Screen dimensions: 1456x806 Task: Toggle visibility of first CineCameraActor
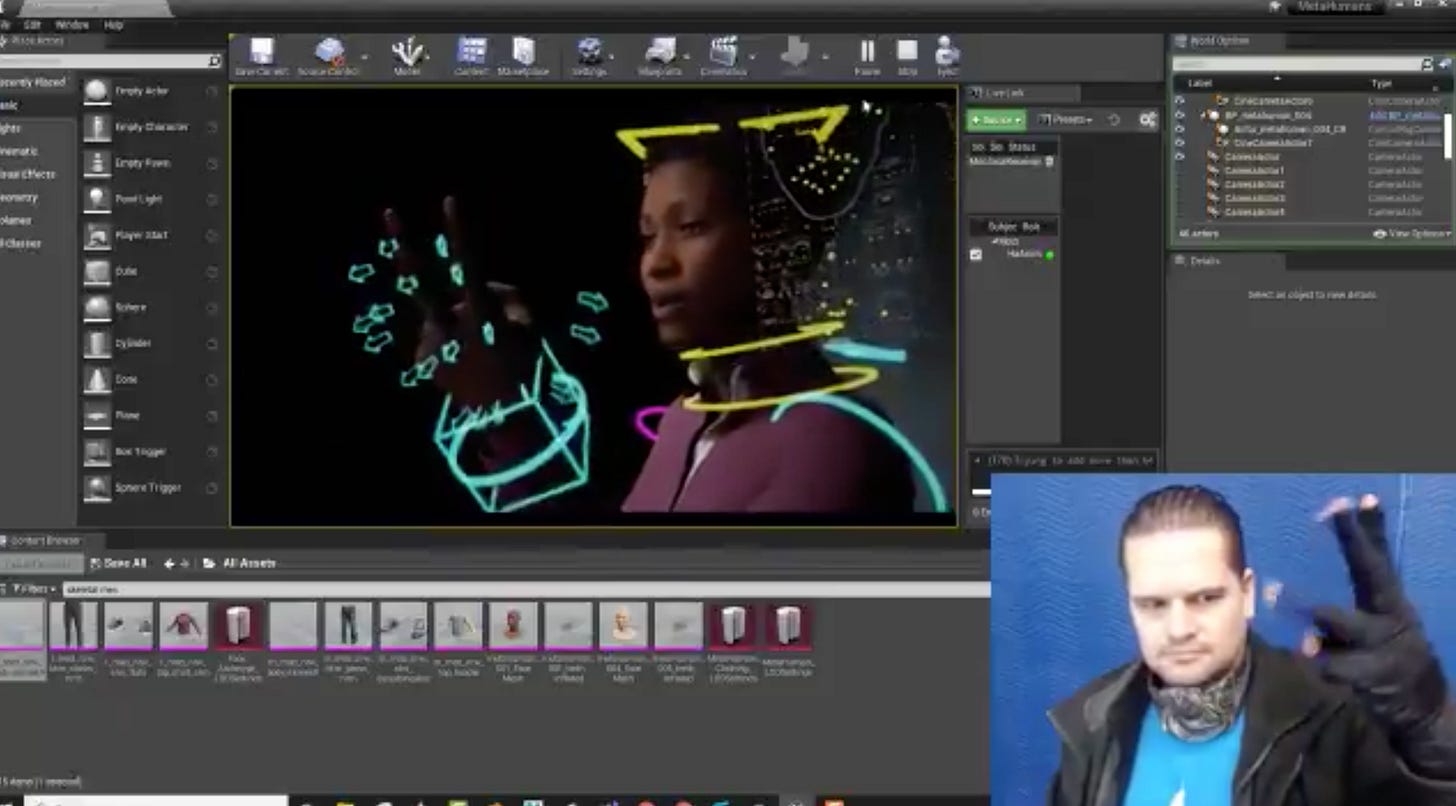click(1180, 101)
